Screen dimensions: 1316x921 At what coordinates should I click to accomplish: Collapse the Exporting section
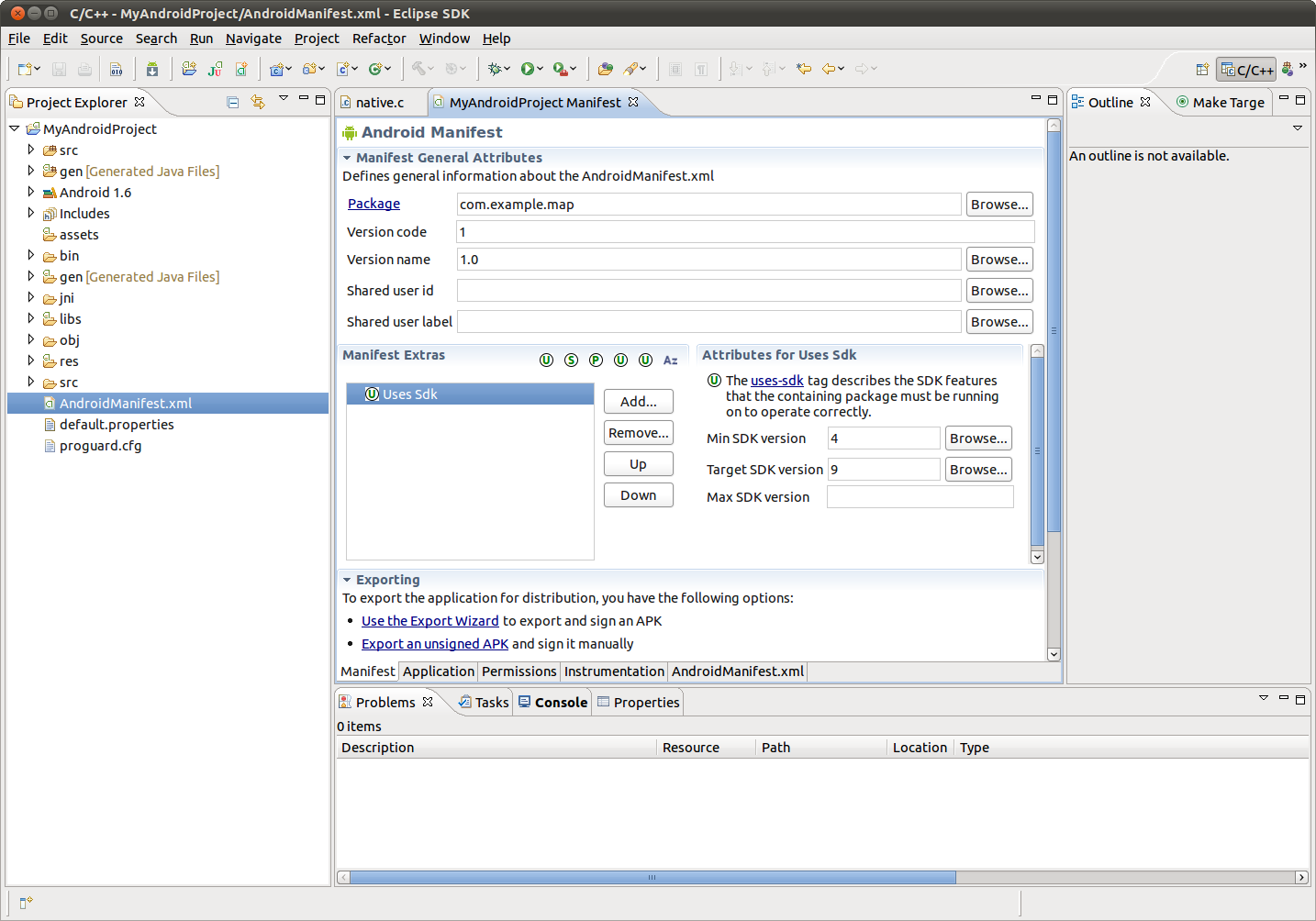347,580
